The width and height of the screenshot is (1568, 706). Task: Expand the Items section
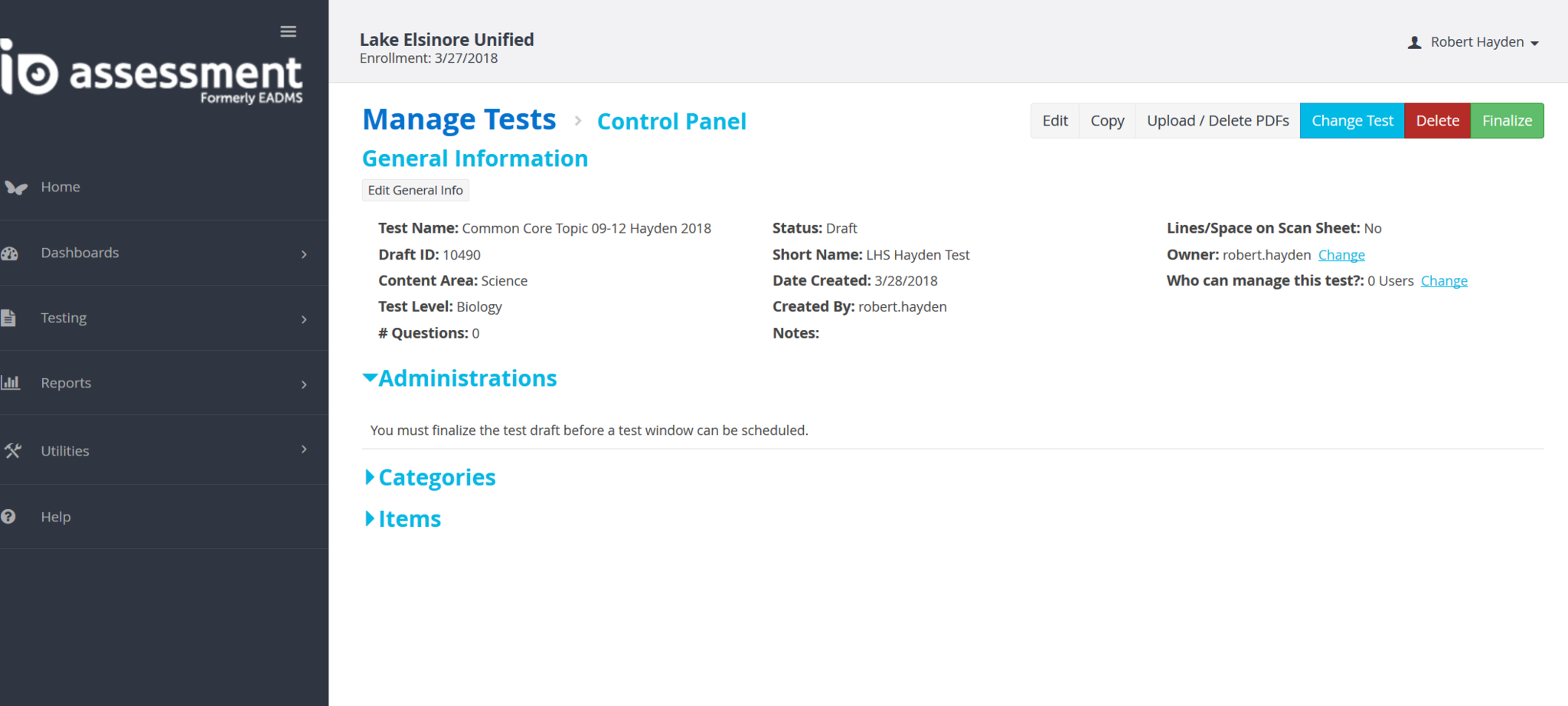pyautogui.click(x=370, y=518)
